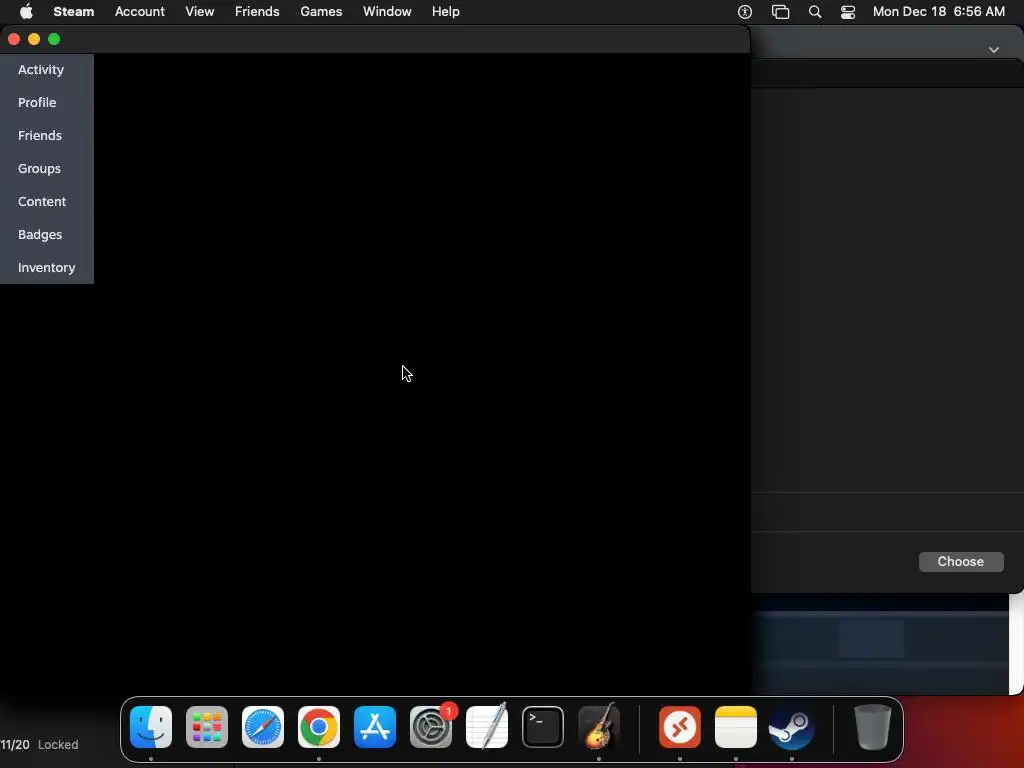Click the Choose button in background dialog
The image size is (1024, 768).
pyautogui.click(x=961, y=562)
